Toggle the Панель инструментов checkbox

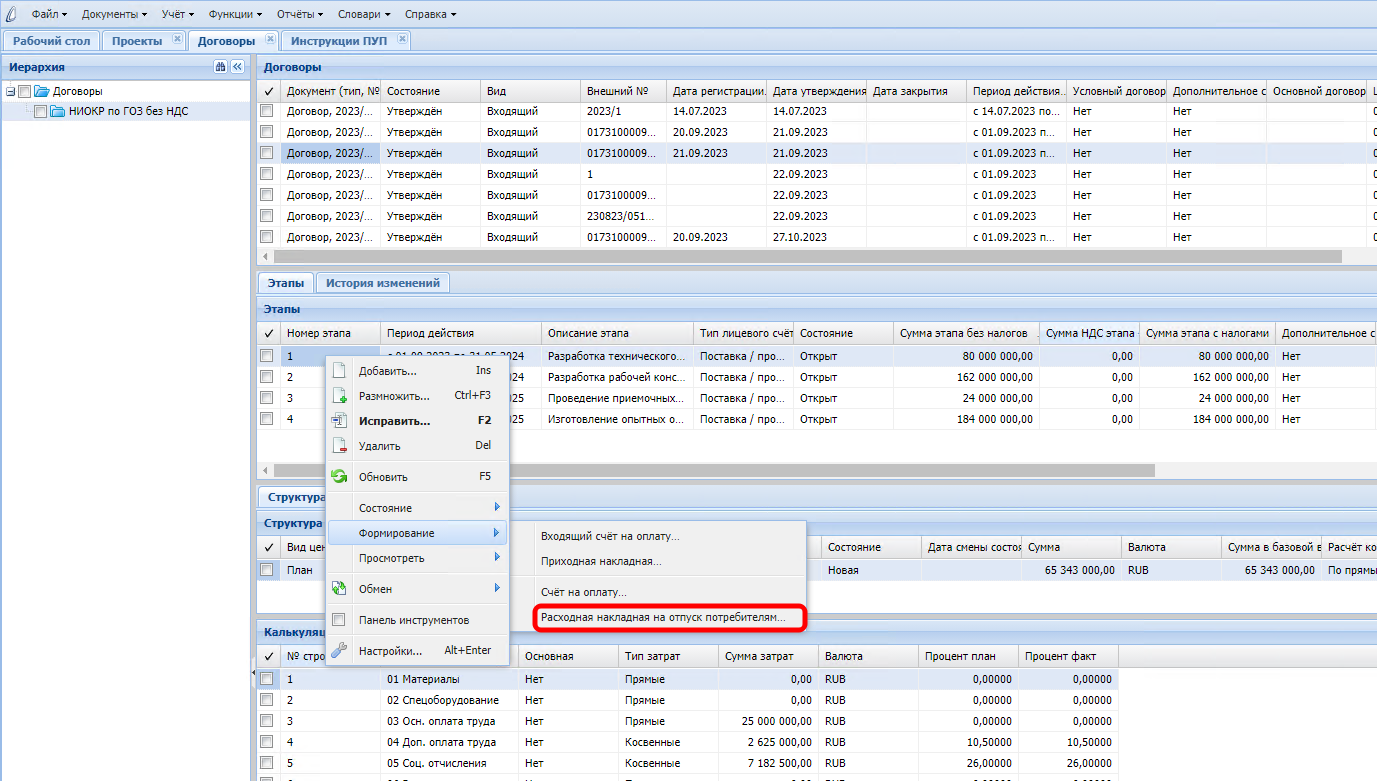(x=339, y=620)
